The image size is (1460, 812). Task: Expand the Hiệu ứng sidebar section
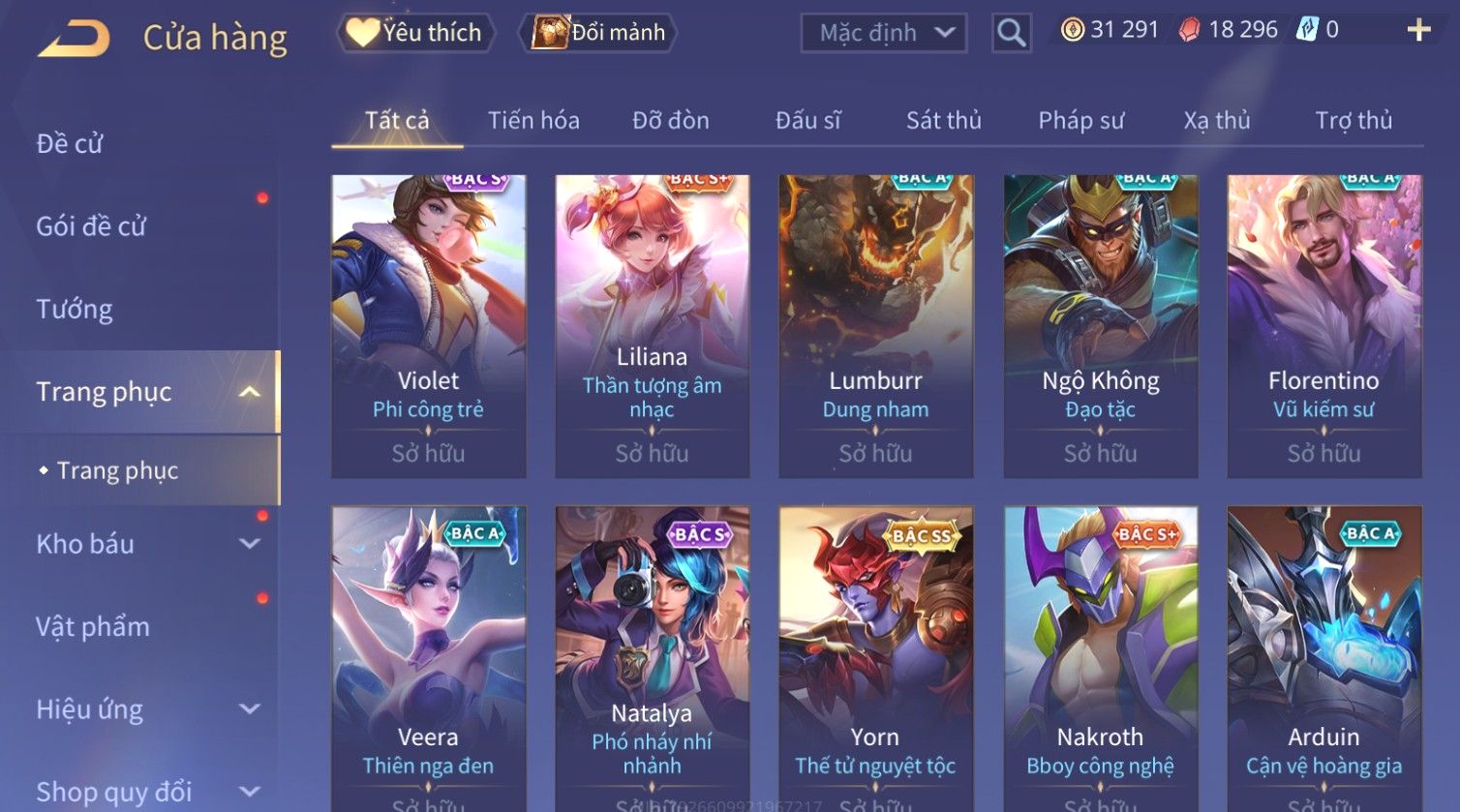(x=250, y=709)
